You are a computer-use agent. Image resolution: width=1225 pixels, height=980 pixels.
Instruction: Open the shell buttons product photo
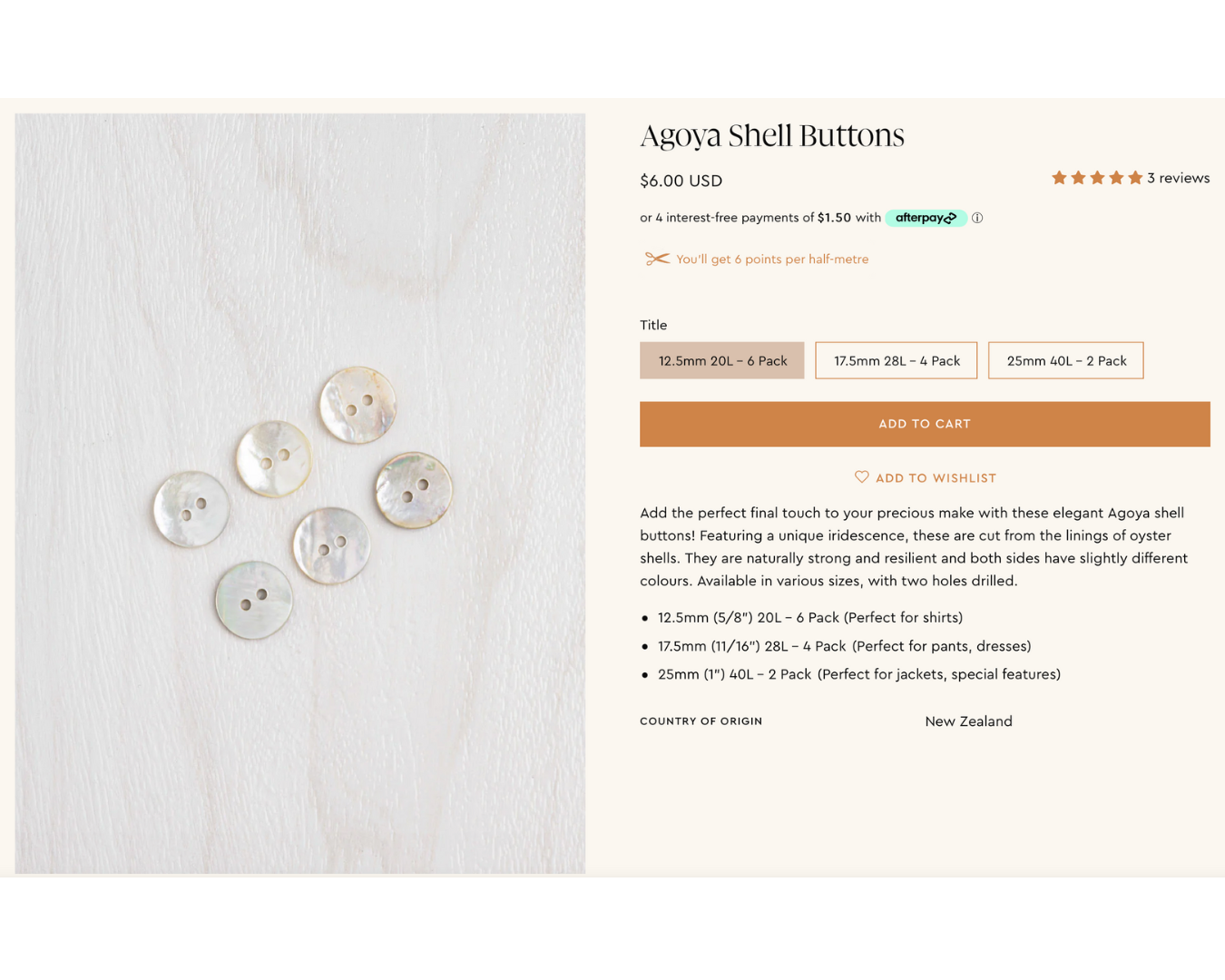[300, 494]
